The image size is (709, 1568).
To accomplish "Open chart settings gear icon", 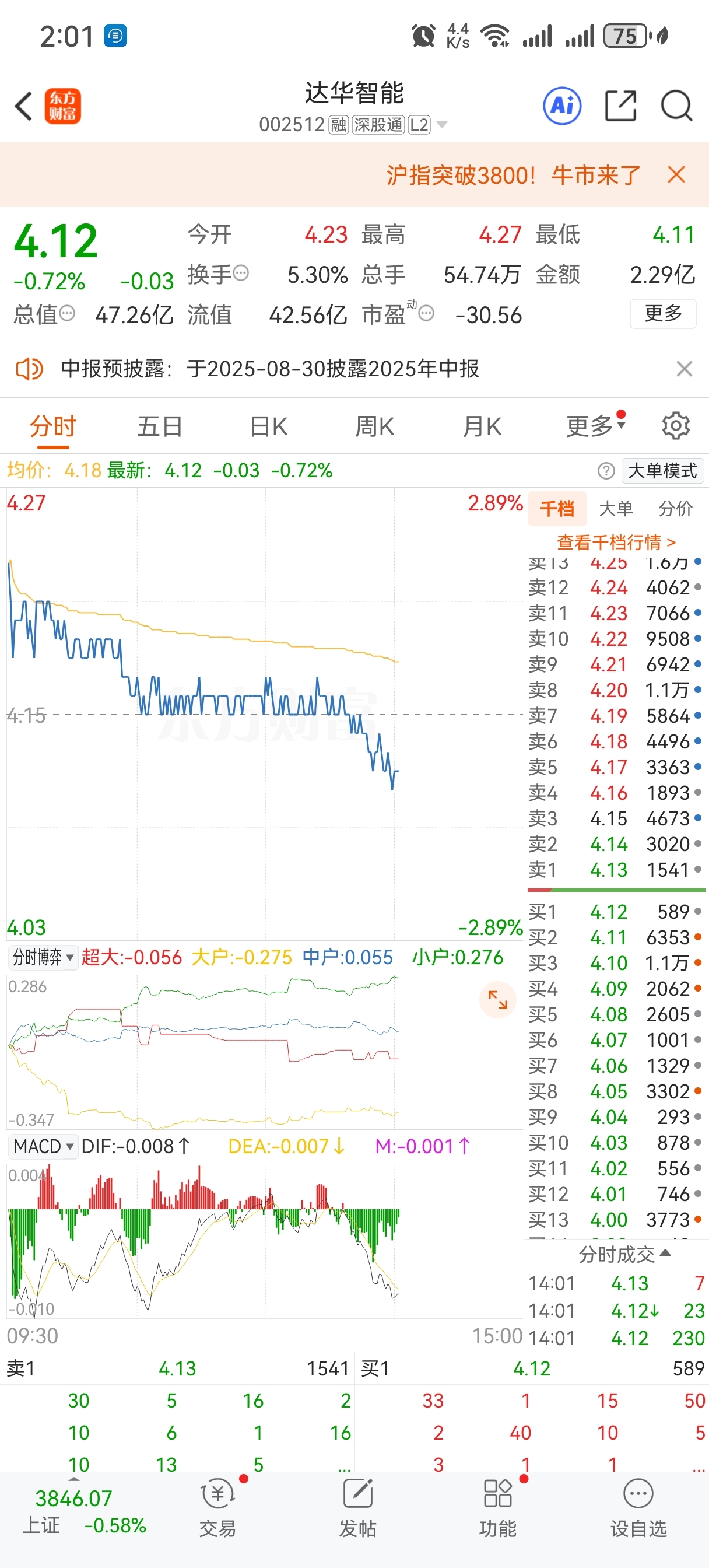I will [x=676, y=425].
